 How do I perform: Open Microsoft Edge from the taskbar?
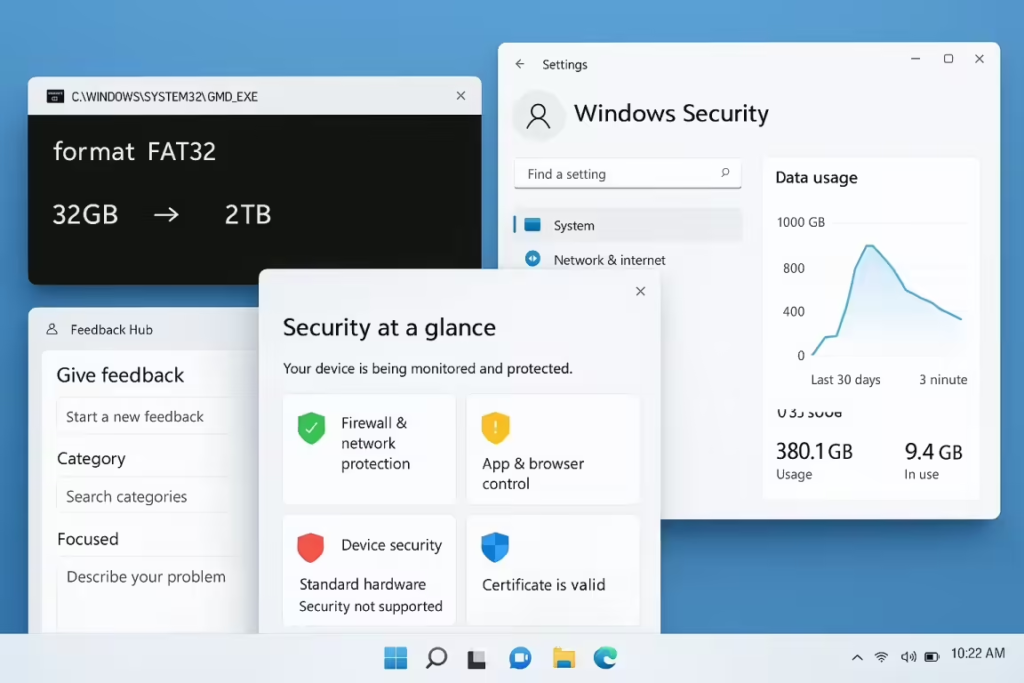(x=604, y=657)
